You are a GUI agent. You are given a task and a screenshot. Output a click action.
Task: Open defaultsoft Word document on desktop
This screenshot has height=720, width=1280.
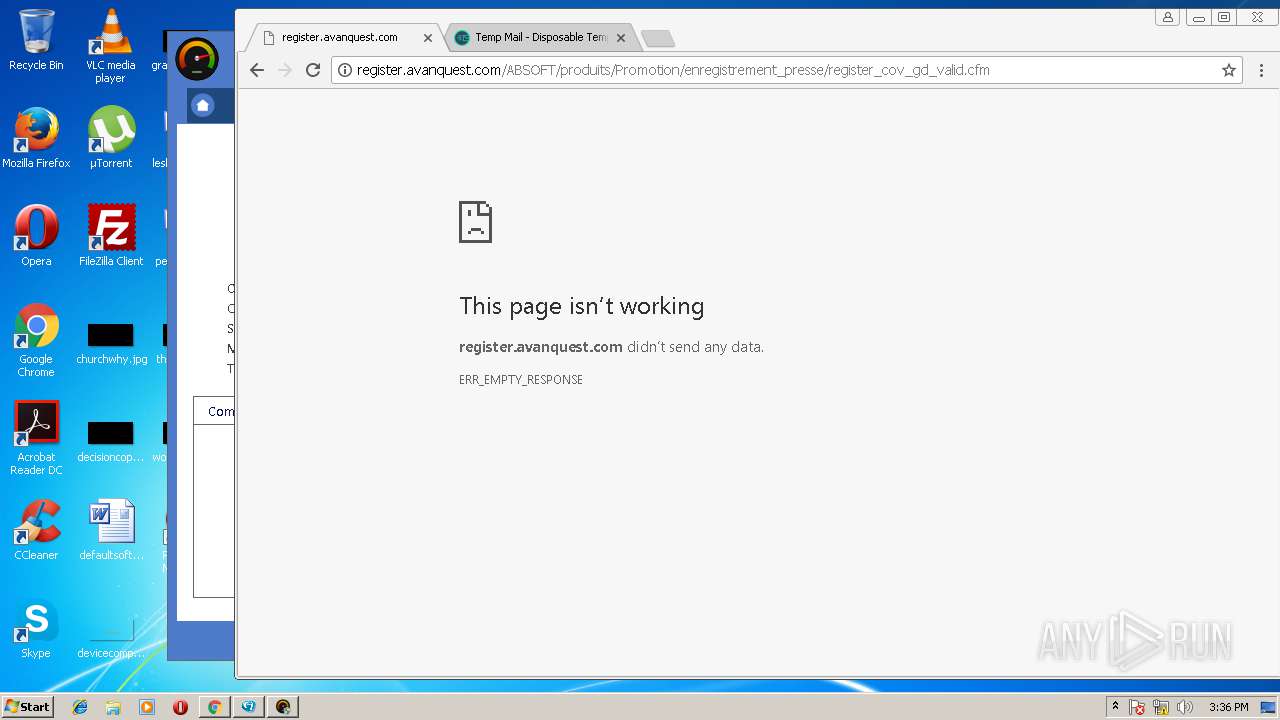(110, 530)
